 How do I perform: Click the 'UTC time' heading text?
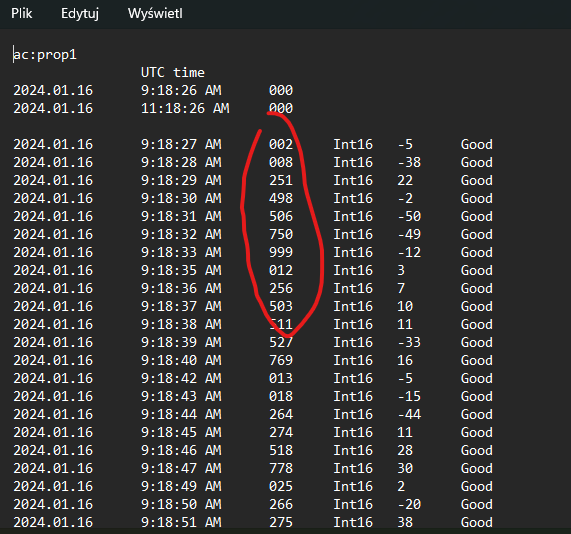[x=173, y=72]
